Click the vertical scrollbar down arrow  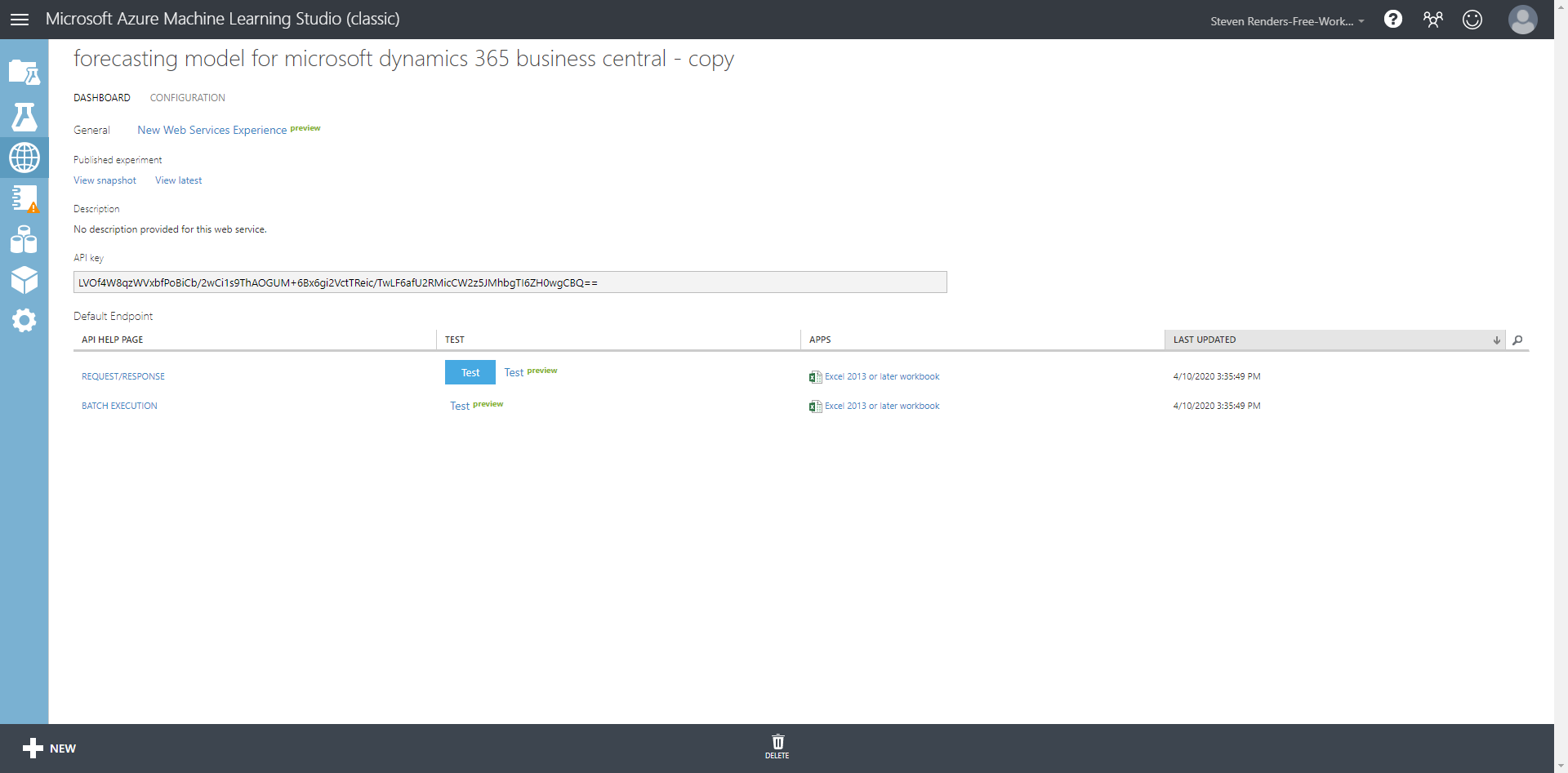tap(1561, 766)
